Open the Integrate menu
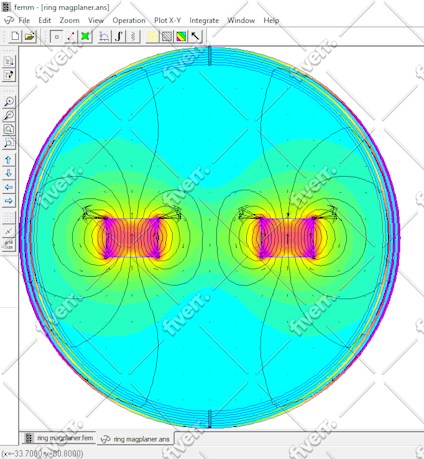Image resolution: width=424 pixels, height=459 pixels. pyautogui.click(x=204, y=20)
